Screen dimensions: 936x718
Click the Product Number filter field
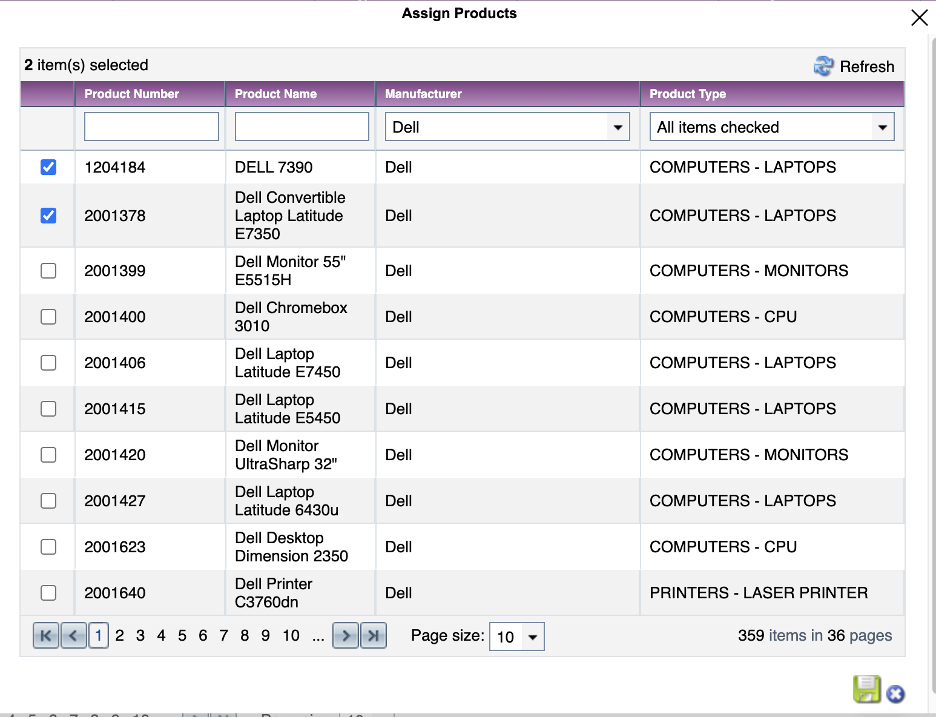point(151,127)
